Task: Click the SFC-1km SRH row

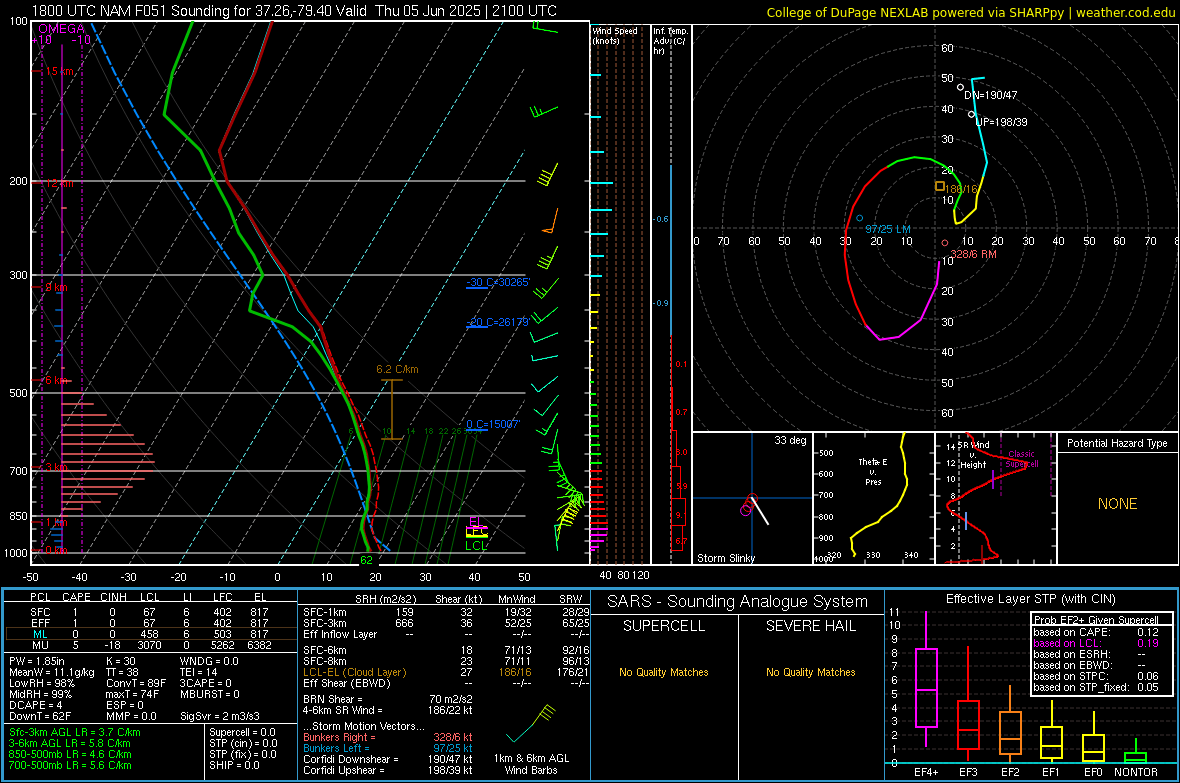Action: click(x=446, y=612)
